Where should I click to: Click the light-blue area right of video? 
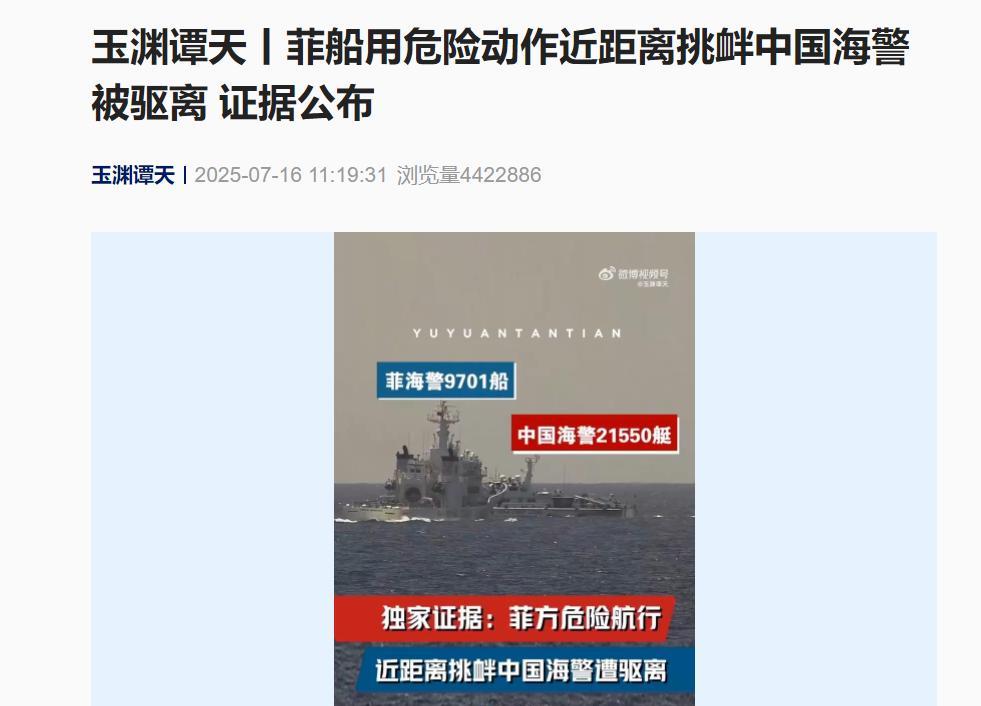pos(816,469)
